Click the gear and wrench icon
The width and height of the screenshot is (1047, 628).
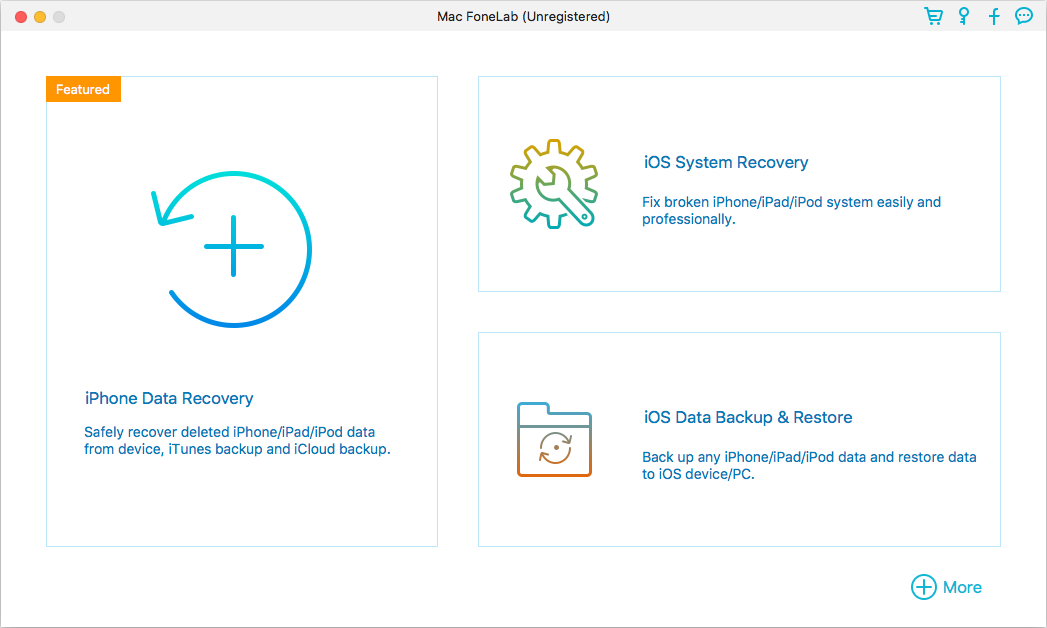(x=554, y=184)
